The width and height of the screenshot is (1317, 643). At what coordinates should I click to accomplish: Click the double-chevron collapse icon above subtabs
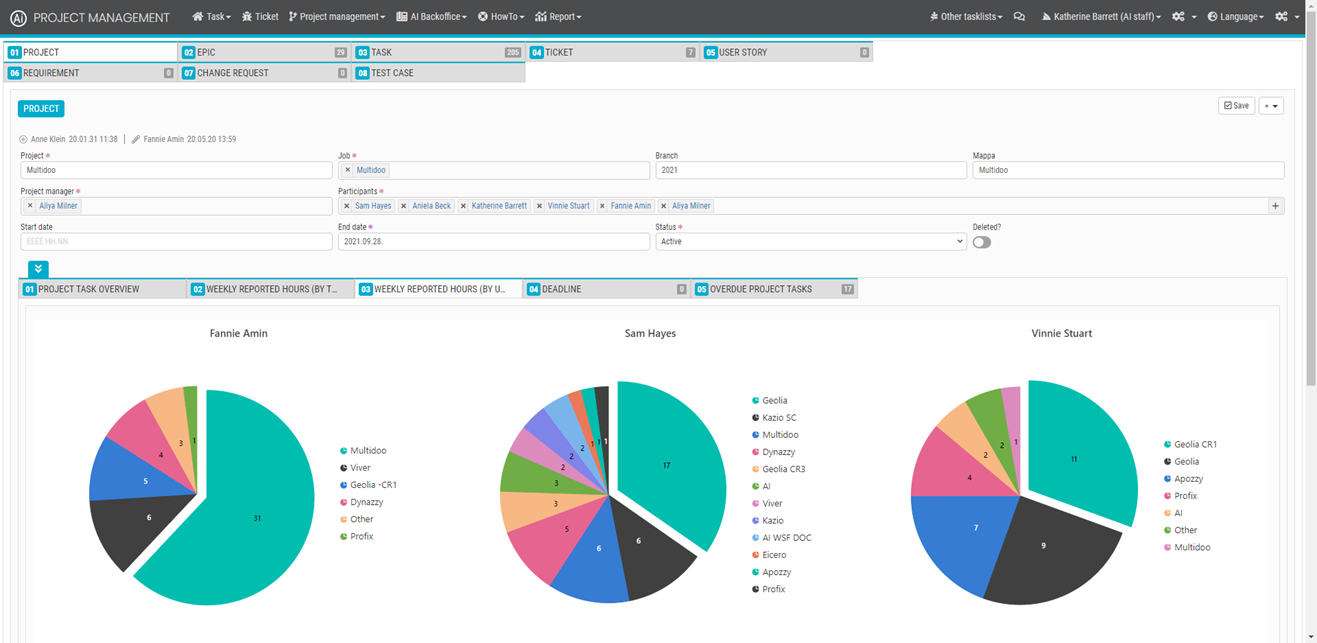[37, 269]
